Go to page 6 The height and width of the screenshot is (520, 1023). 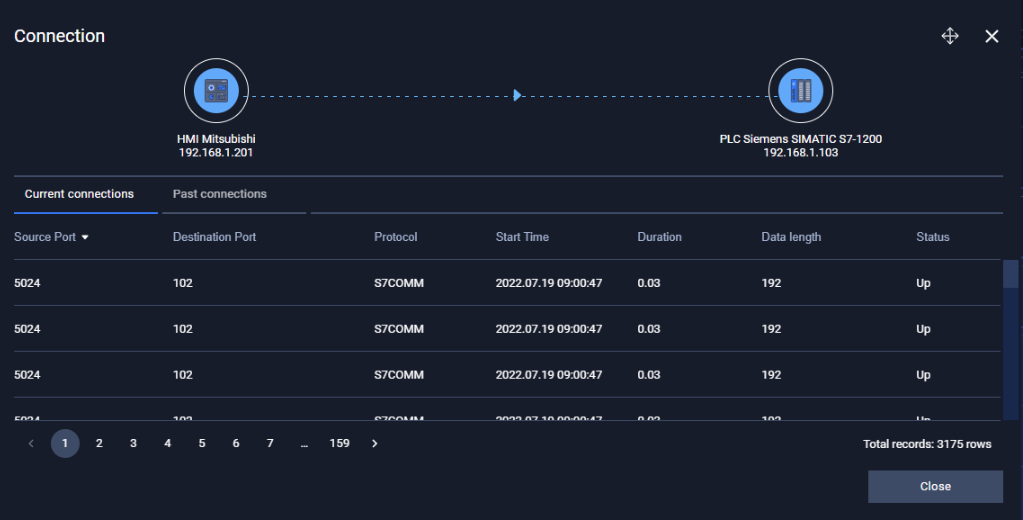(x=236, y=443)
